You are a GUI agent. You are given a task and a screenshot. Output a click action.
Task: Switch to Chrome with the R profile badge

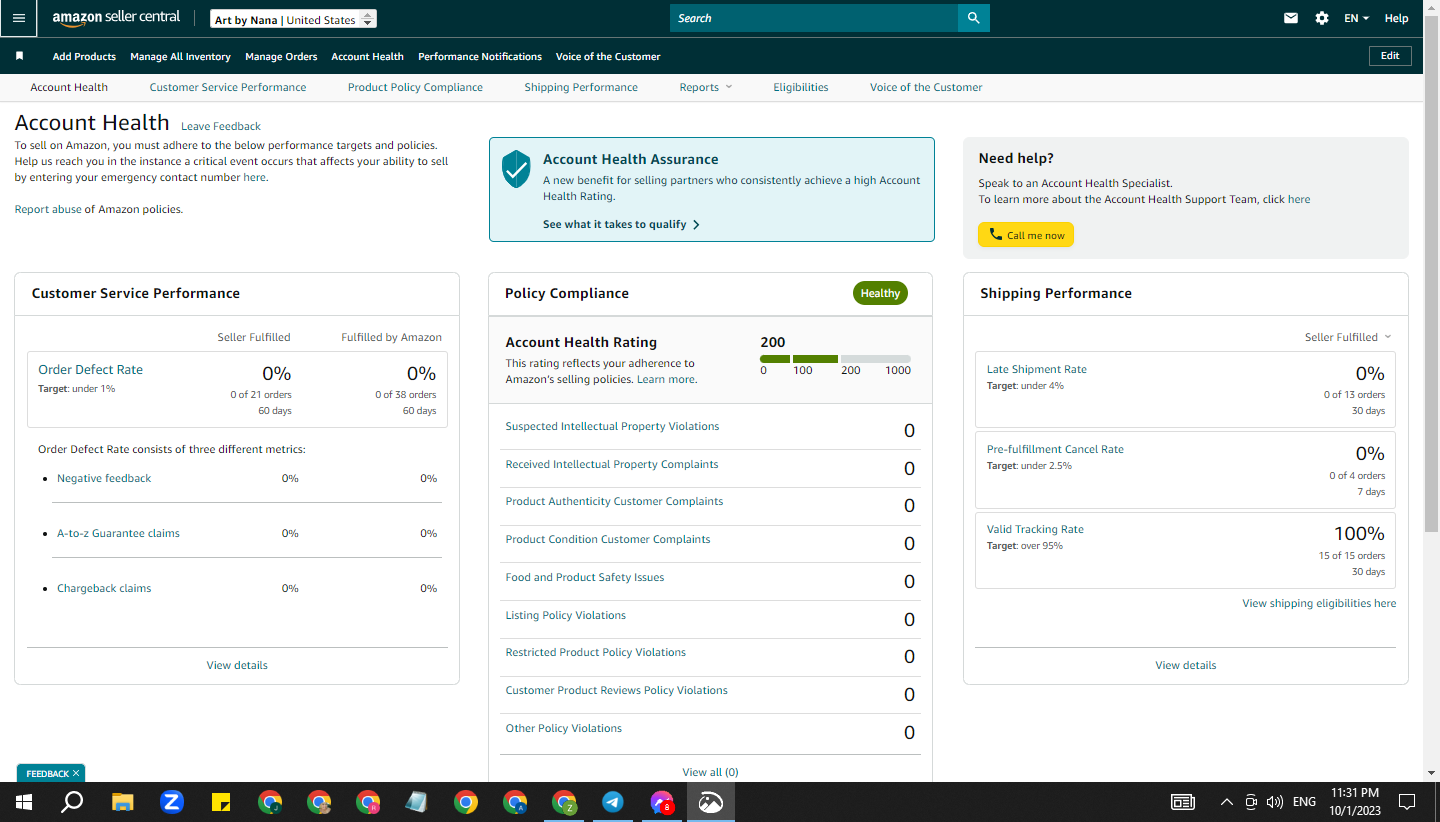pos(368,802)
